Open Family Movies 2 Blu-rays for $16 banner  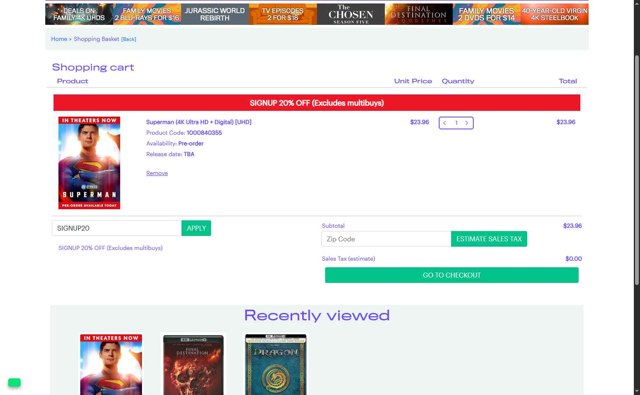click(x=147, y=14)
